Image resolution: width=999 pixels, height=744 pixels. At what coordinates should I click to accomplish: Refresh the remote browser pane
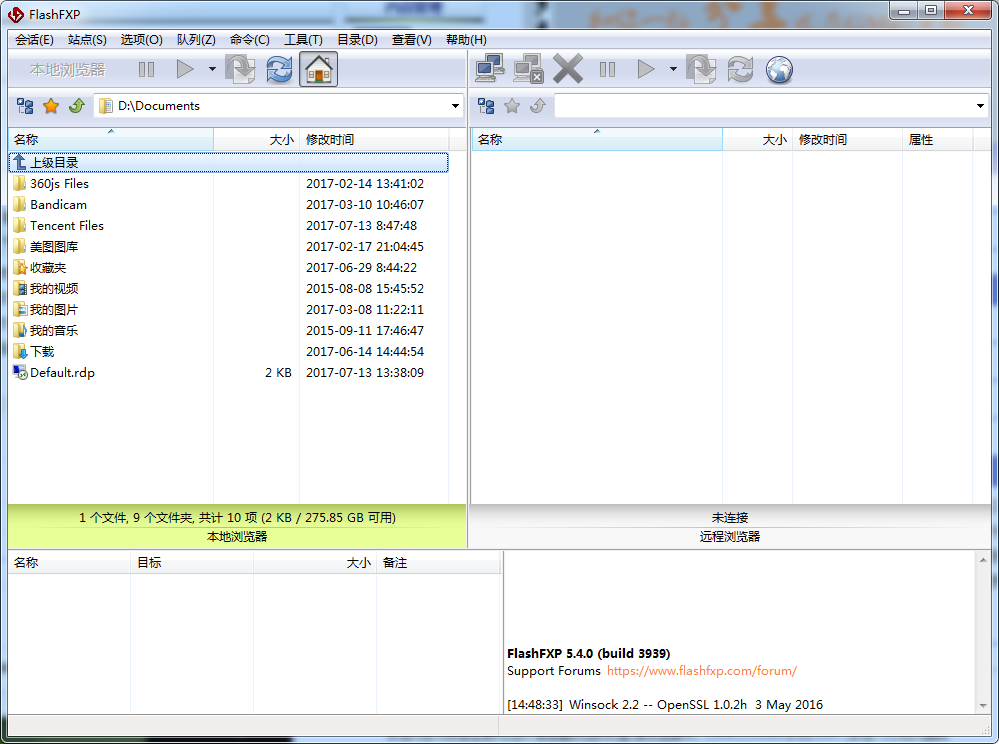[740, 69]
